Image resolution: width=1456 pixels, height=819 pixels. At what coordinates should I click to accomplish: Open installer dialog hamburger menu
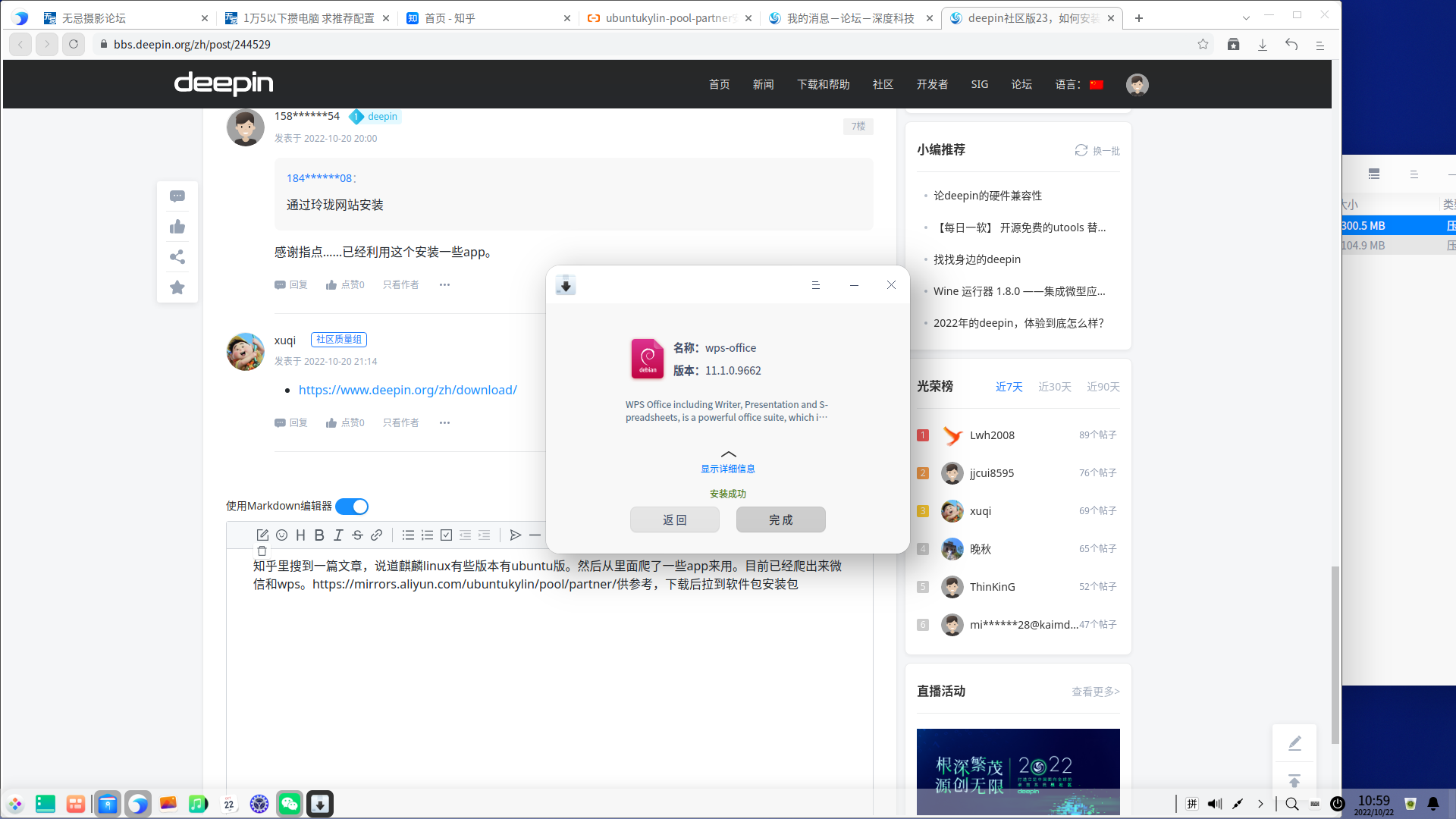tap(816, 285)
